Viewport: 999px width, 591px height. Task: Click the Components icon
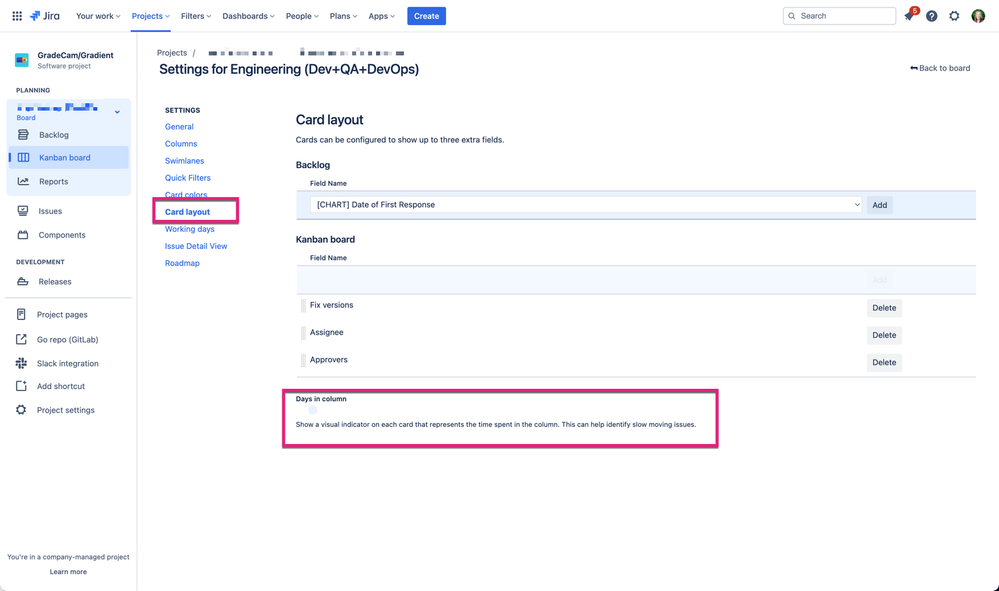[x=23, y=235]
